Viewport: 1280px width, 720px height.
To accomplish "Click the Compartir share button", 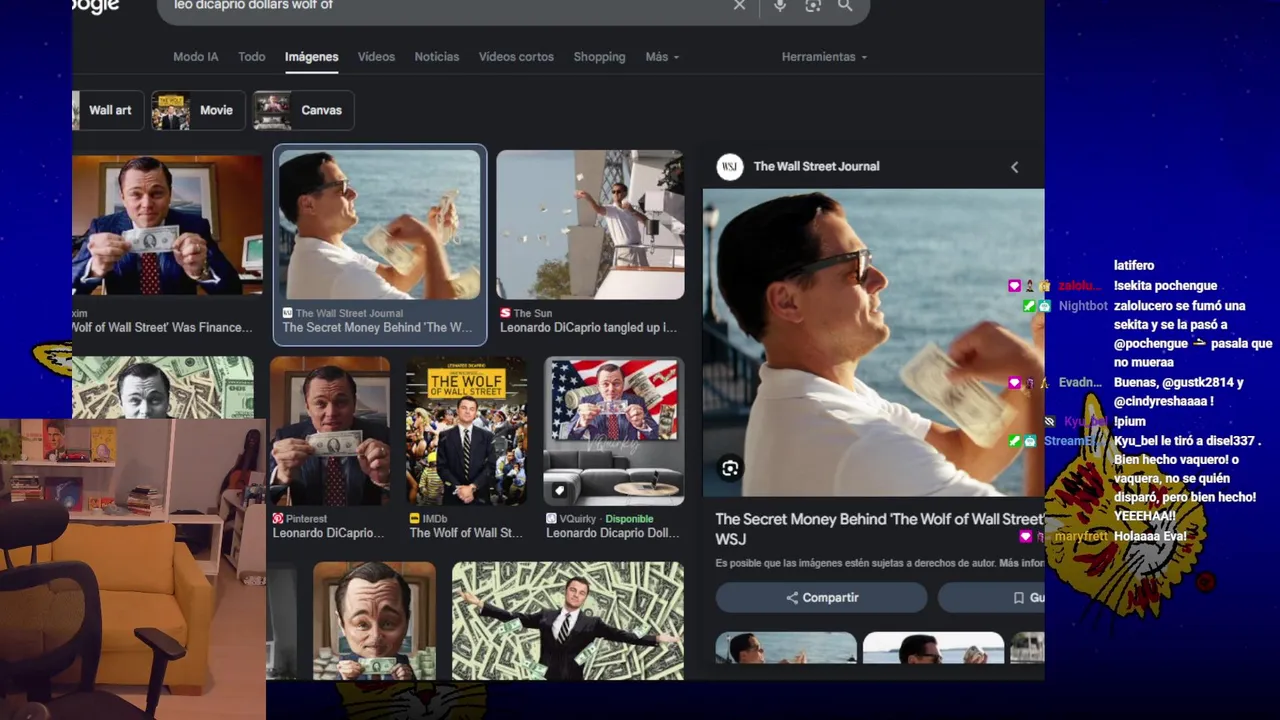I will 822,597.
